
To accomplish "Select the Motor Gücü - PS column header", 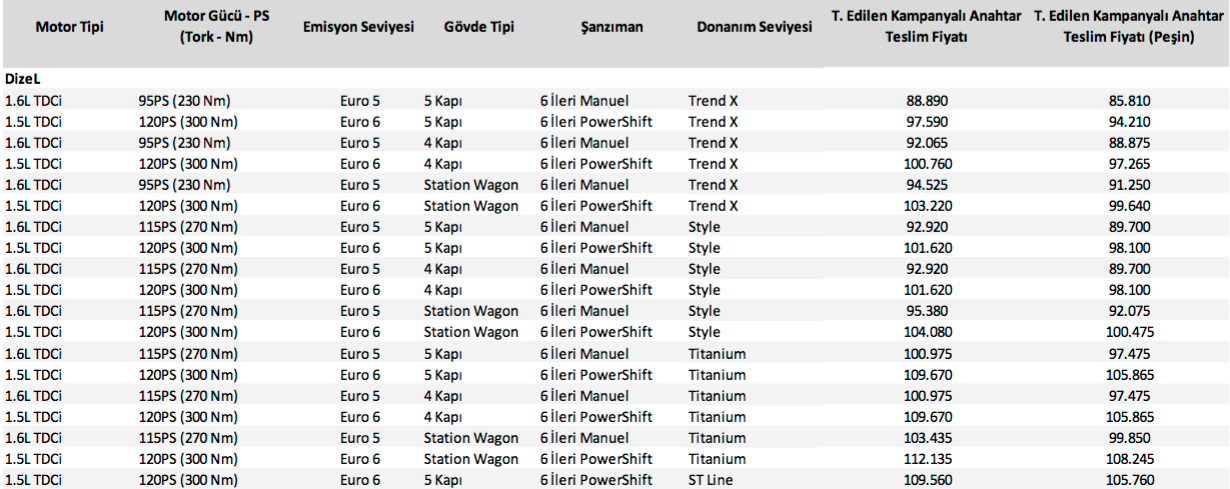I will (208, 27).
